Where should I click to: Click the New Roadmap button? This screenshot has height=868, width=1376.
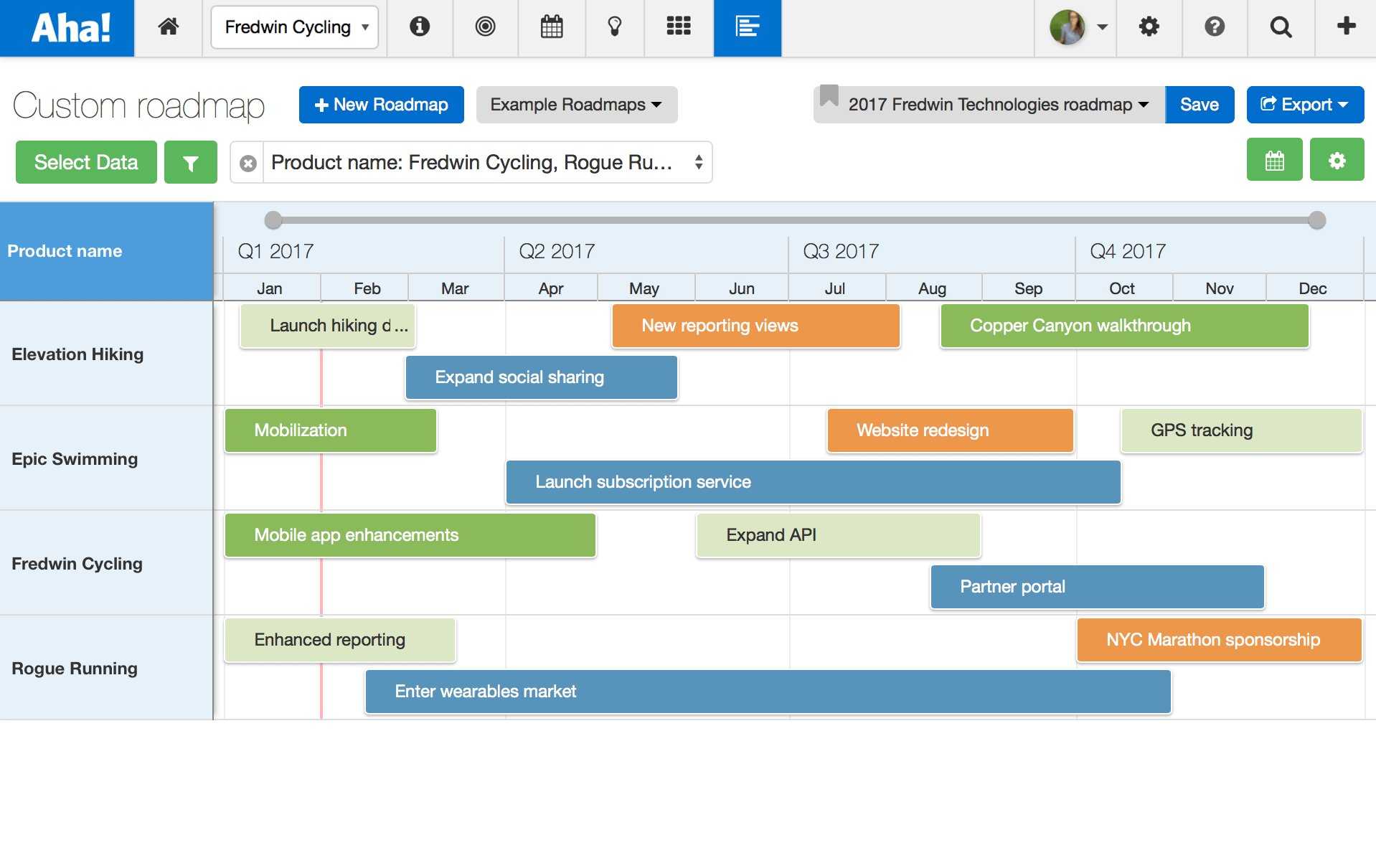tap(381, 105)
